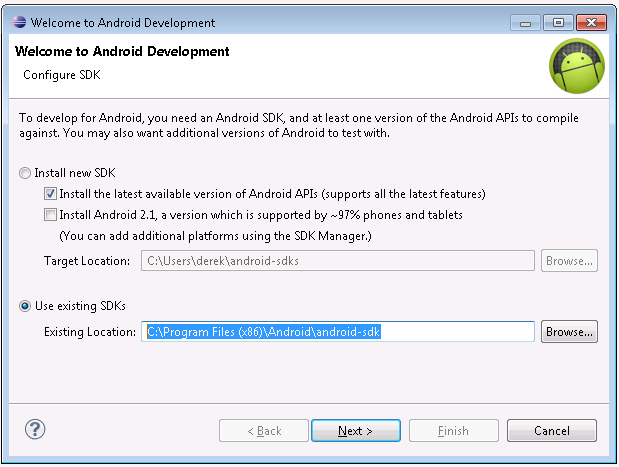Minimize the Welcome to Android Development window
The height and width of the screenshot is (467, 619).
tap(525, 23)
